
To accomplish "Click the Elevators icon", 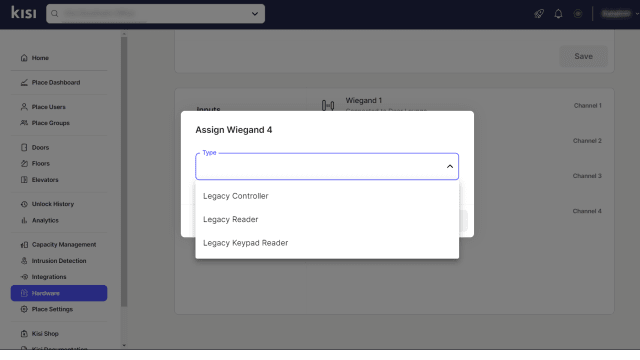I will tap(24, 180).
